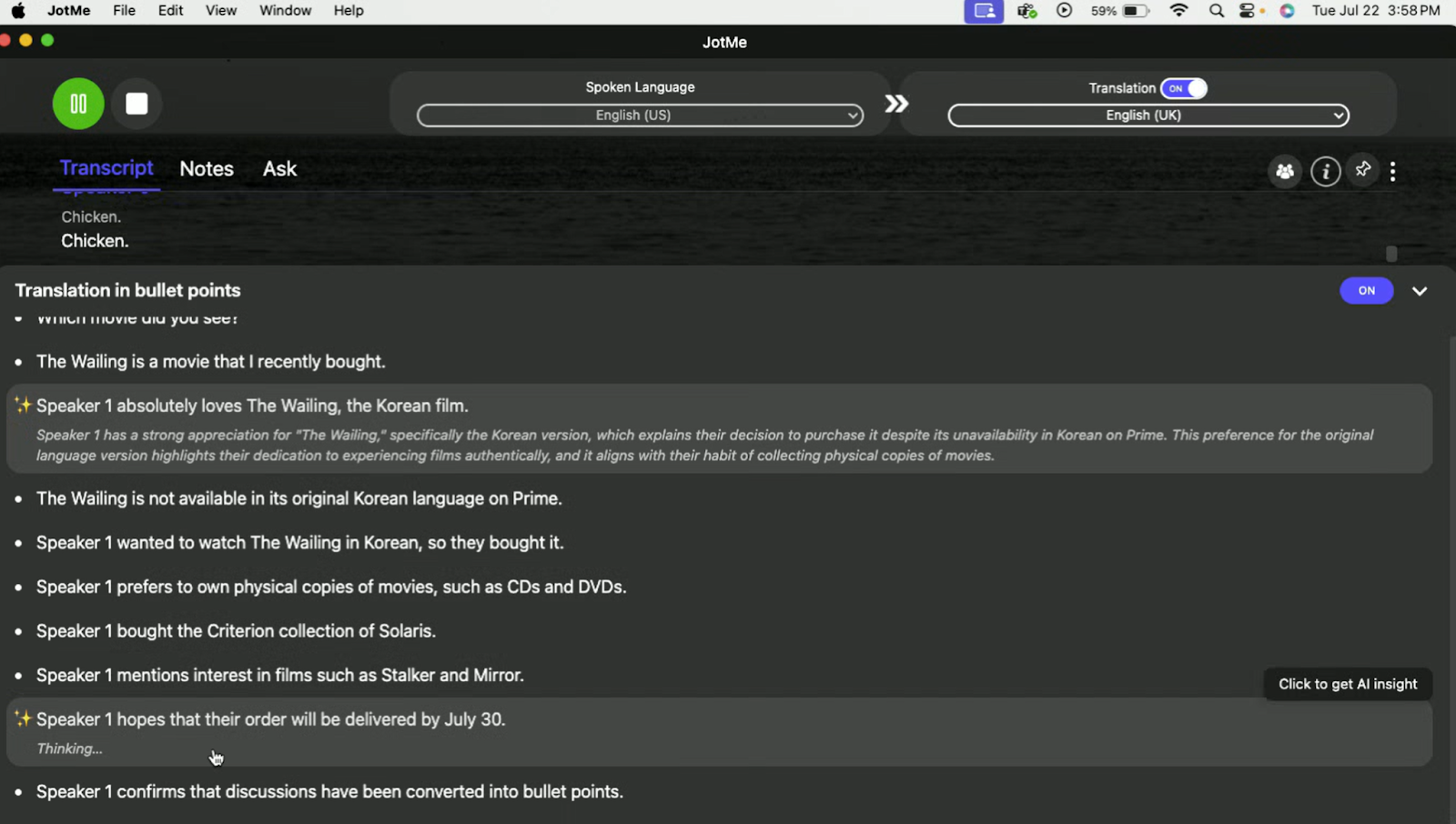Pin the window with the pin icon
Viewport: 1456px width, 824px height.
point(1362,170)
